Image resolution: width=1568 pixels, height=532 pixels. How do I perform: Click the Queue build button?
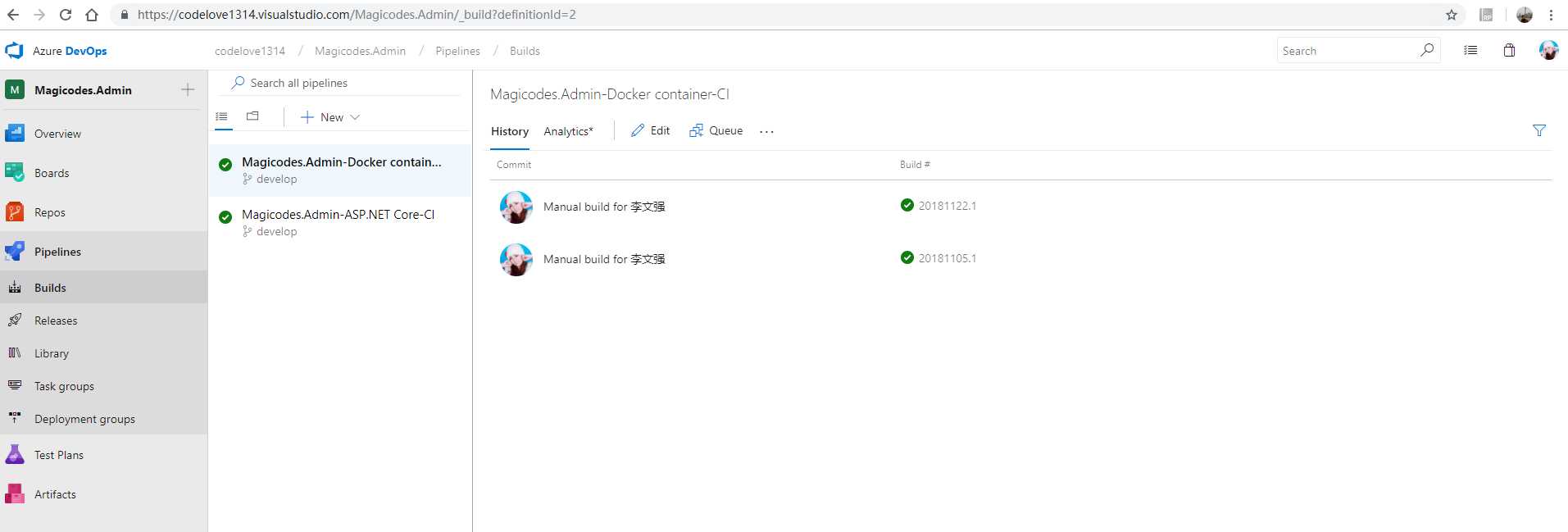(x=716, y=130)
